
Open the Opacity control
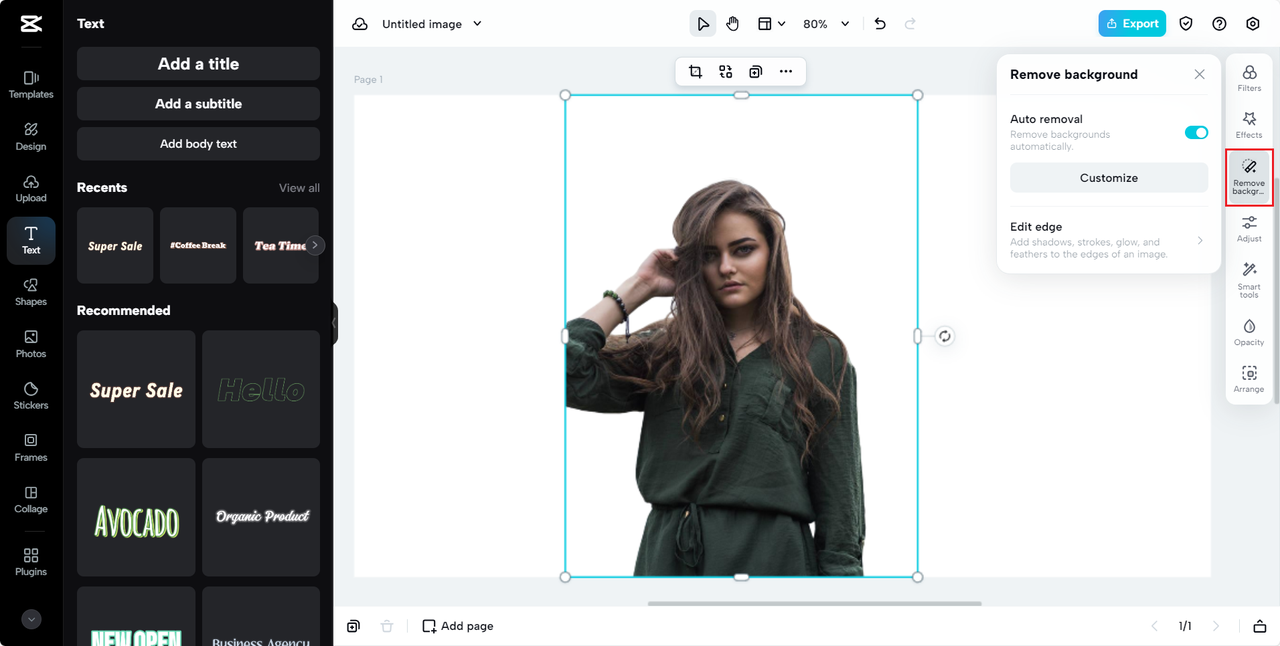(x=1249, y=333)
